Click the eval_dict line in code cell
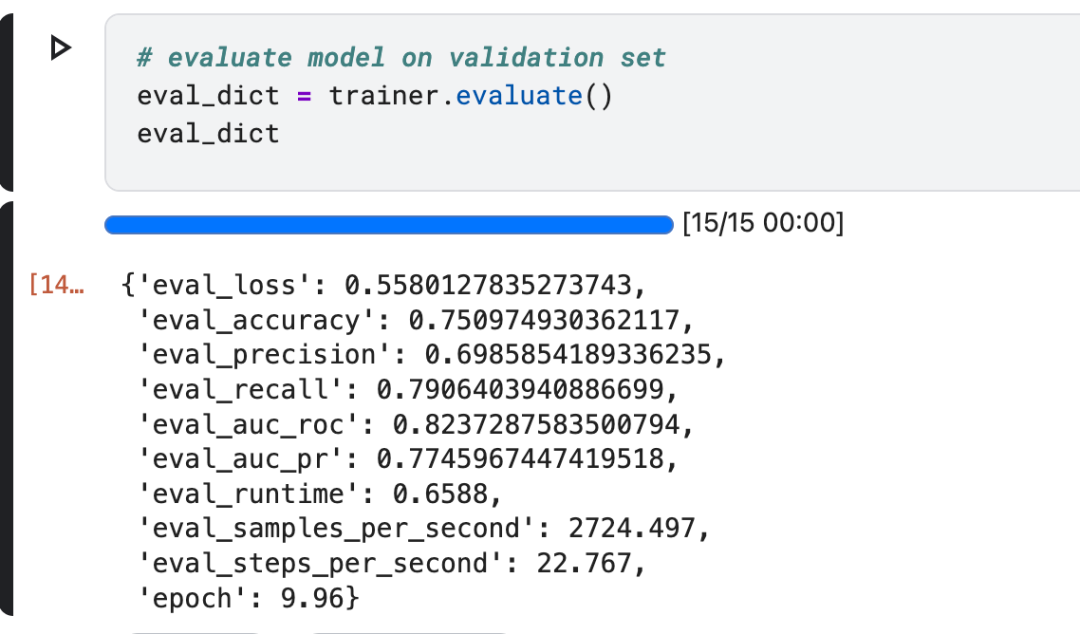The width and height of the screenshot is (1080, 634). (x=208, y=134)
